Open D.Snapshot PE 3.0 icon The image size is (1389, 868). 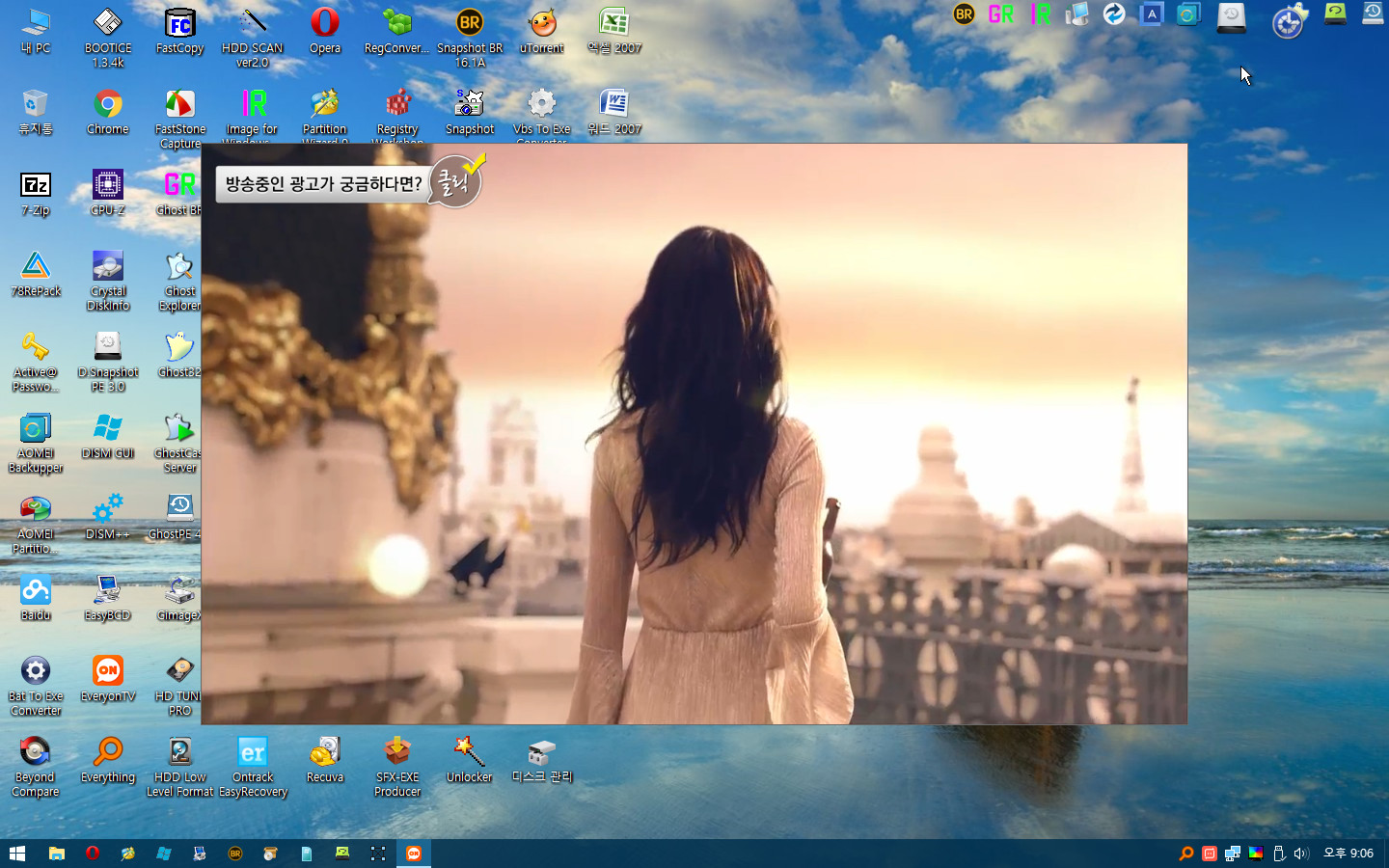[108, 361]
